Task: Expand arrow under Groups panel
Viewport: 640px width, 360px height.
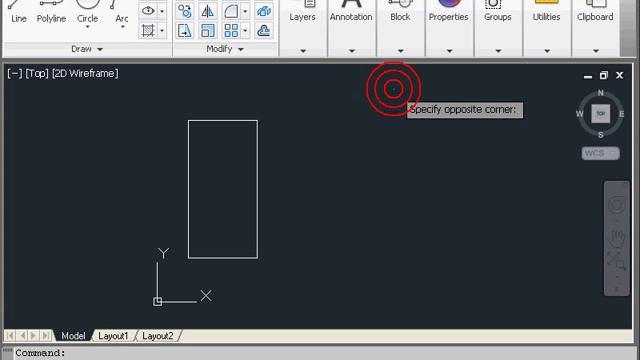Action: pyautogui.click(x=498, y=51)
